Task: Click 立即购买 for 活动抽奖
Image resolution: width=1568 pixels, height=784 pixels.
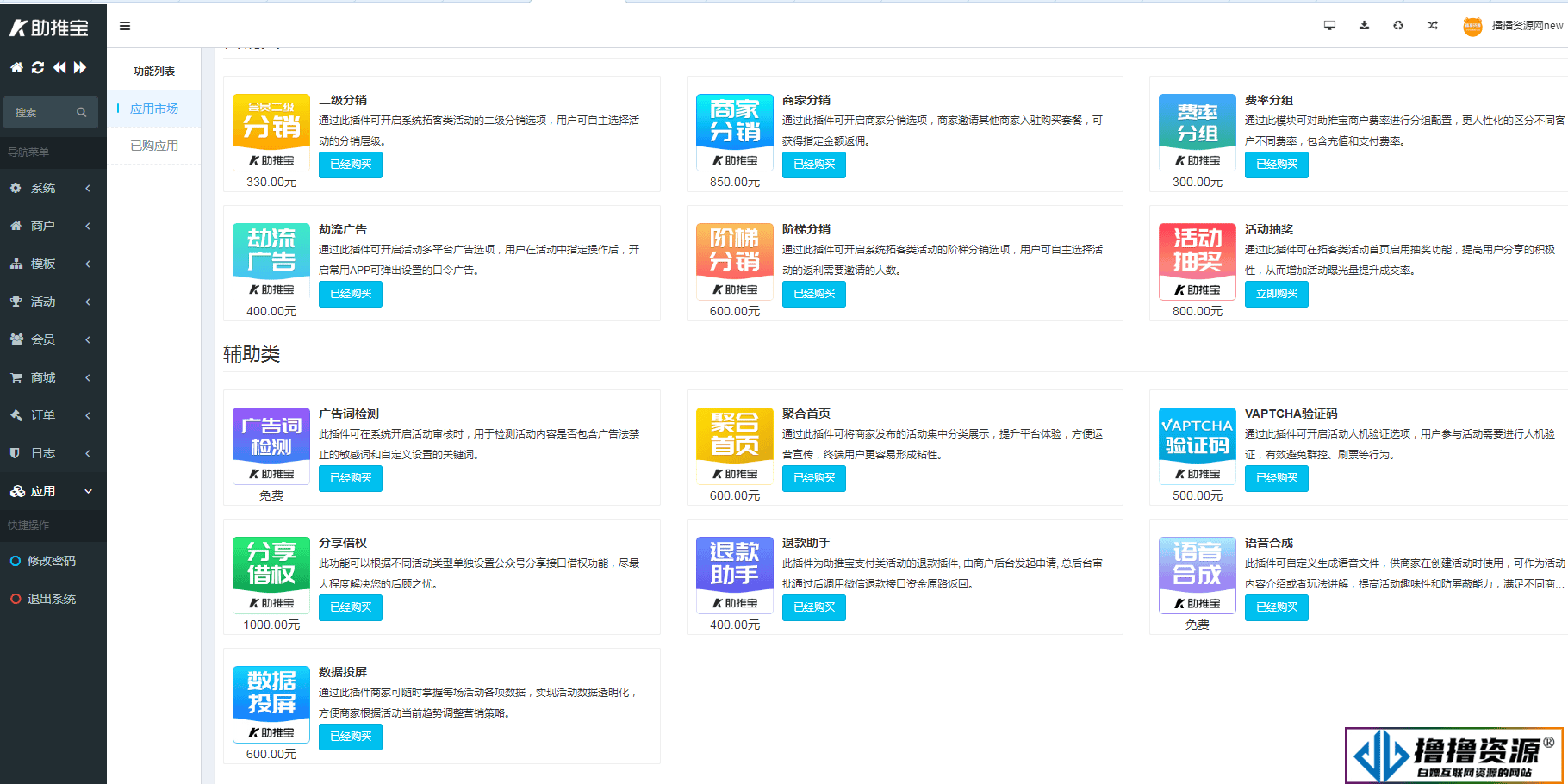Action: coord(1277,294)
